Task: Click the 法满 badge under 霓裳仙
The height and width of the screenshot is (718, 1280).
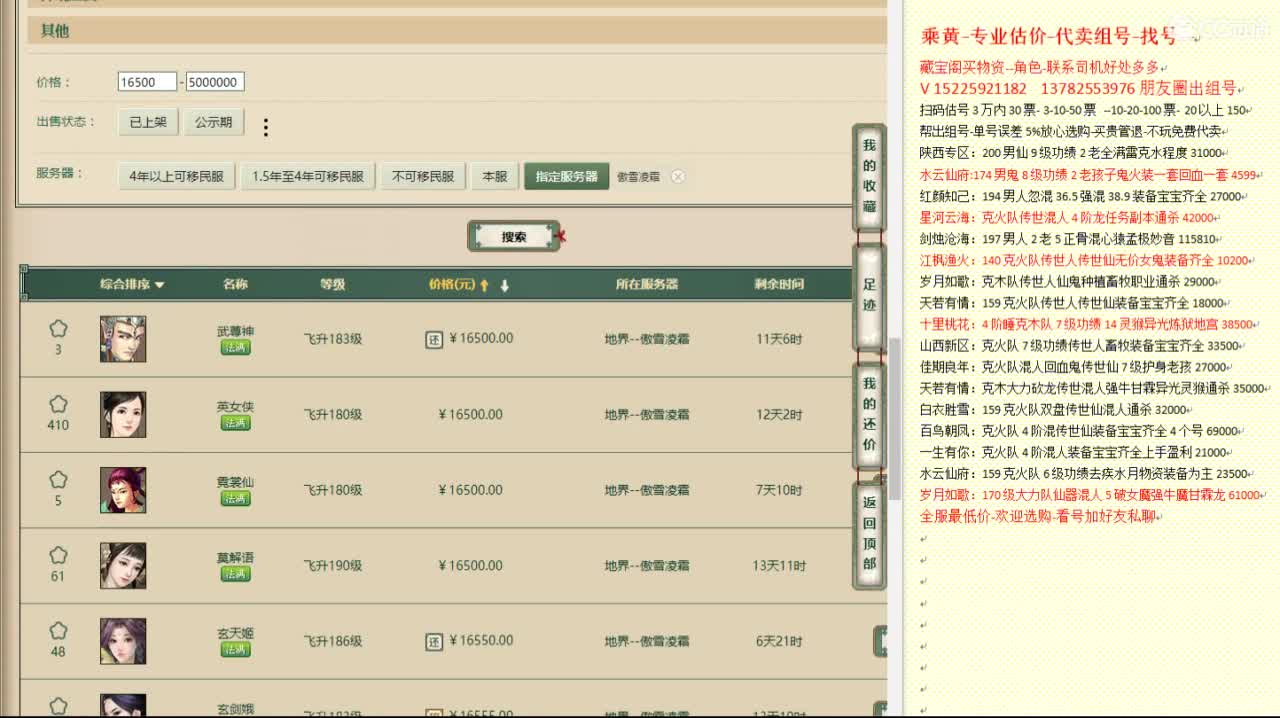Action: [x=236, y=498]
